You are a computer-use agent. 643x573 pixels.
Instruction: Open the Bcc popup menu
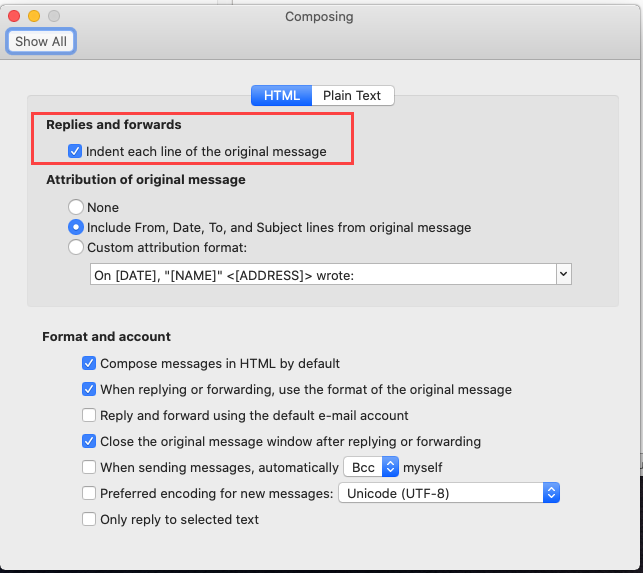(371, 467)
